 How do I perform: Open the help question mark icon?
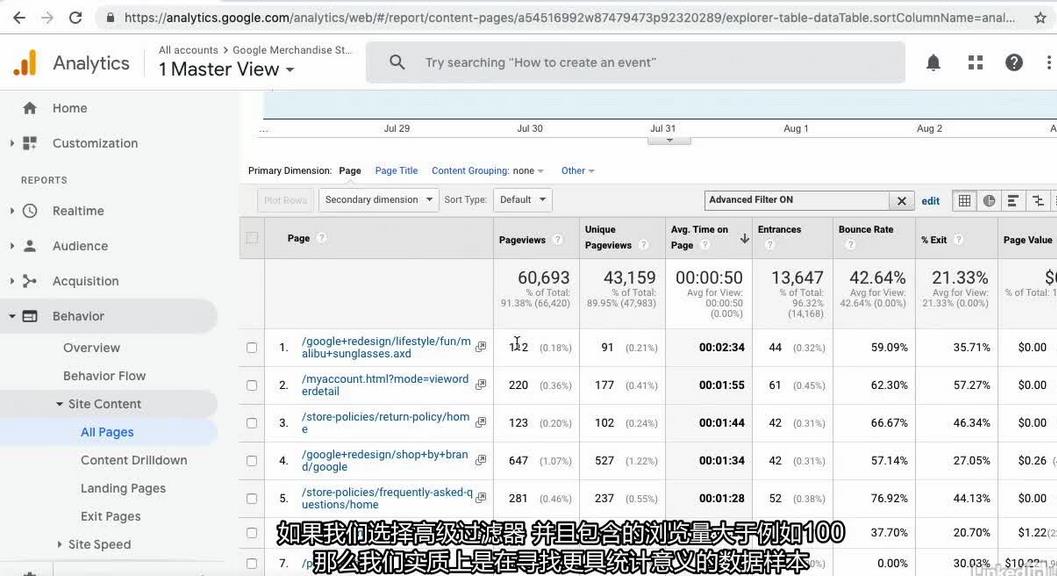tap(1014, 63)
